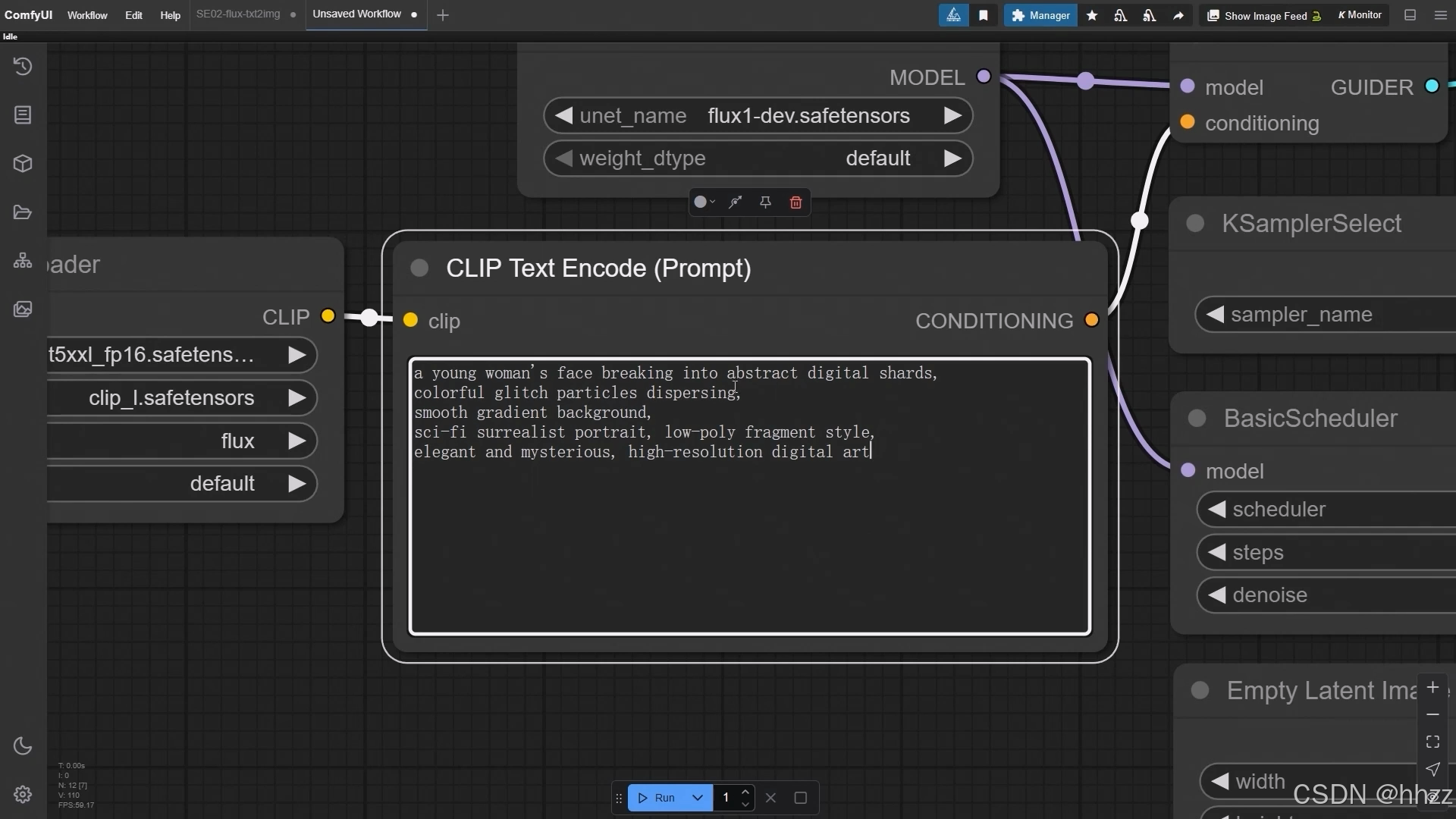Expand the Run button dropdown arrow
The height and width of the screenshot is (819, 1456).
(698, 798)
